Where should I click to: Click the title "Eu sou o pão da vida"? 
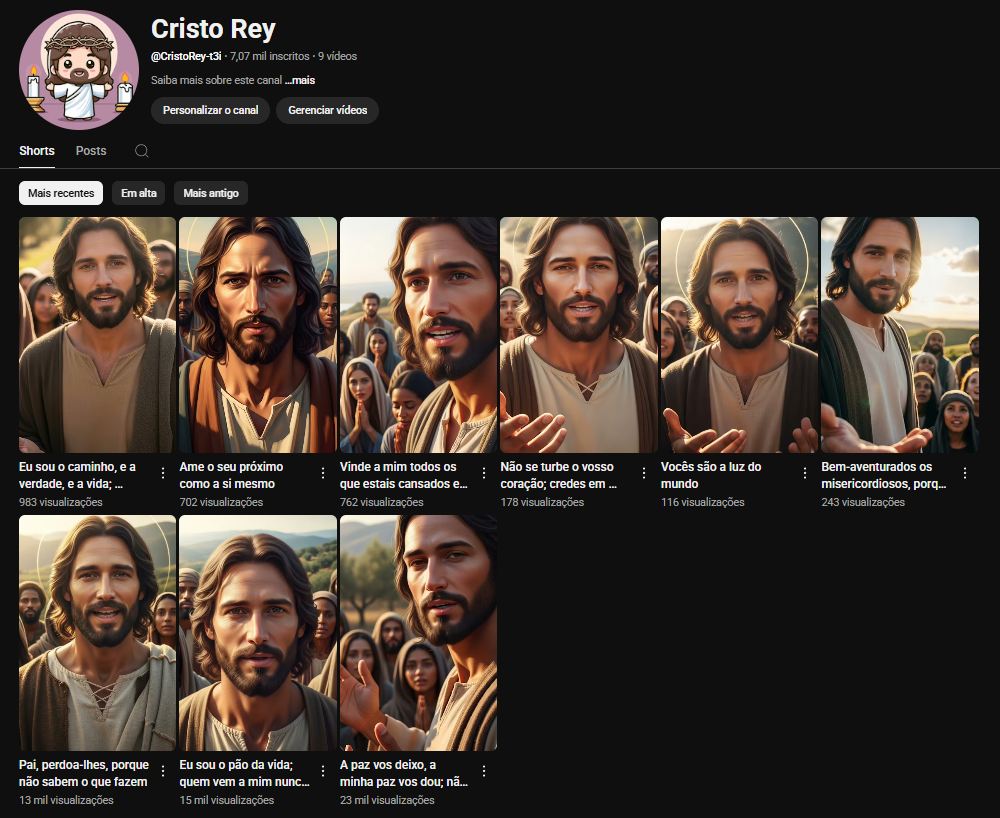(x=245, y=773)
